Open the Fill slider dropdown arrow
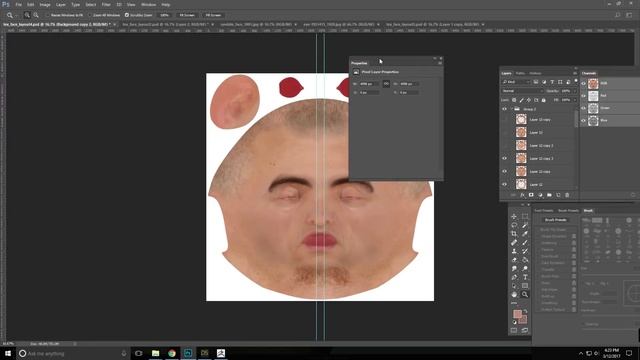The height and width of the screenshot is (360, 640). [575, 100]
